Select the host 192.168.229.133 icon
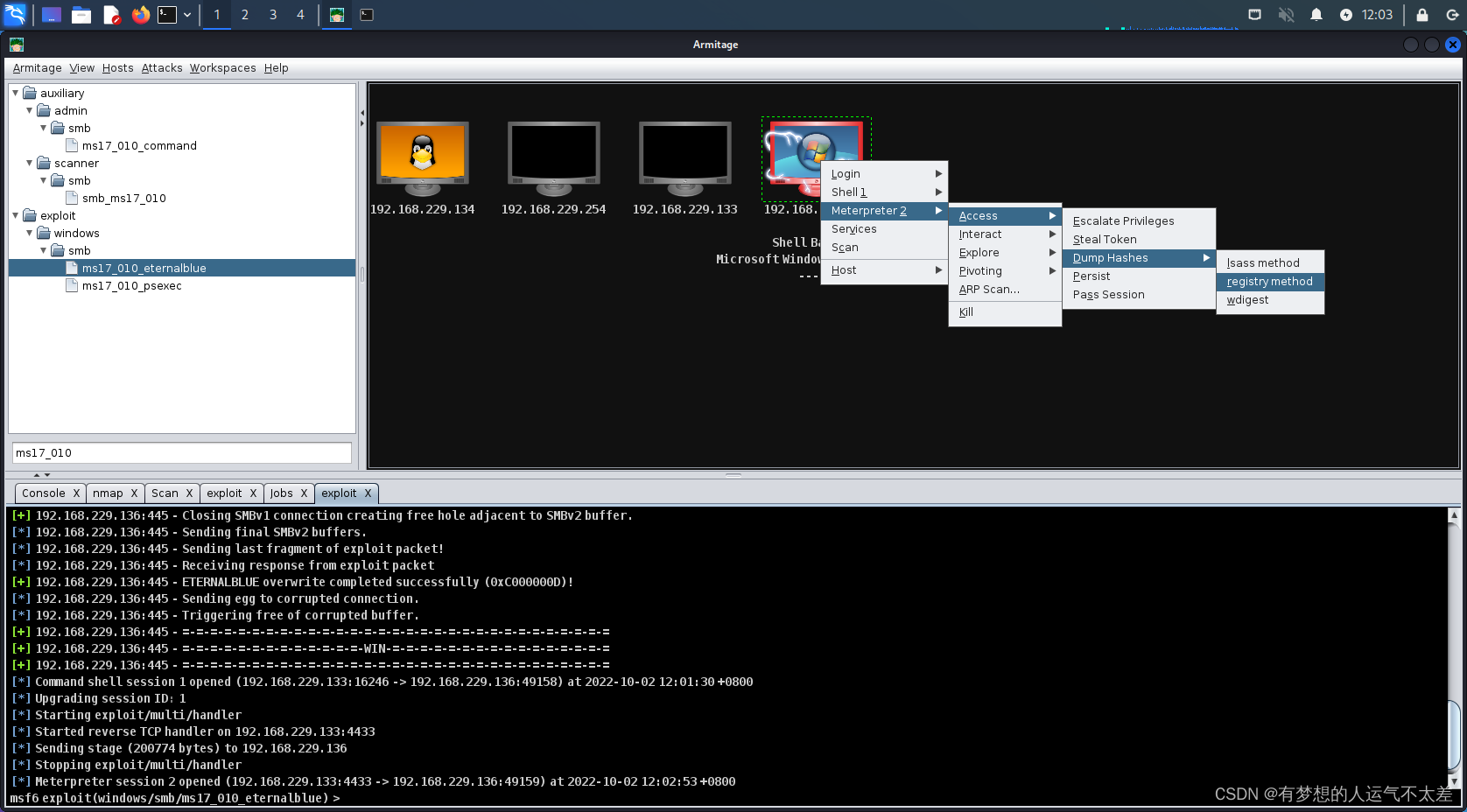Image resolution: width=1467 pixels, height=812 pixels. click(x=685, y=159)
